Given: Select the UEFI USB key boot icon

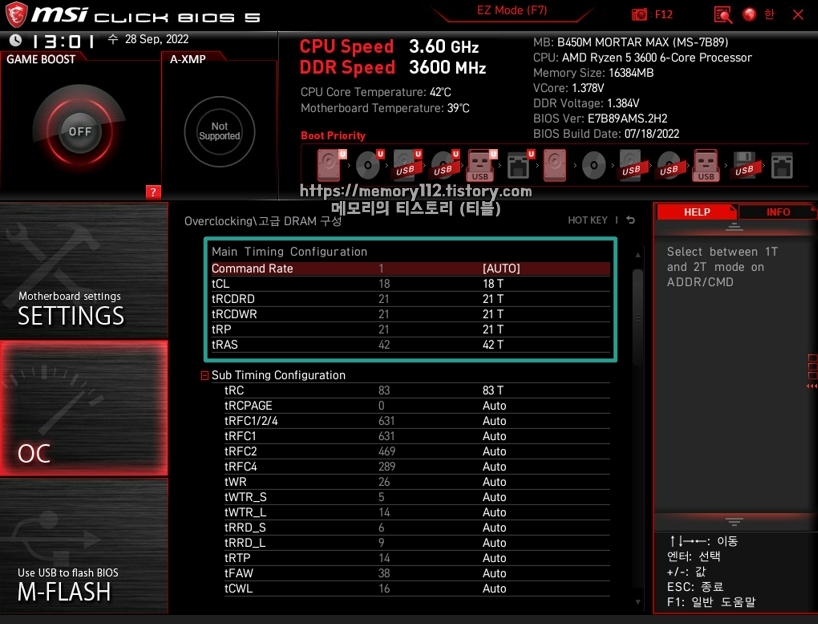Looking at the screenshot, I should pyautogui.click(x=482, y=166).
